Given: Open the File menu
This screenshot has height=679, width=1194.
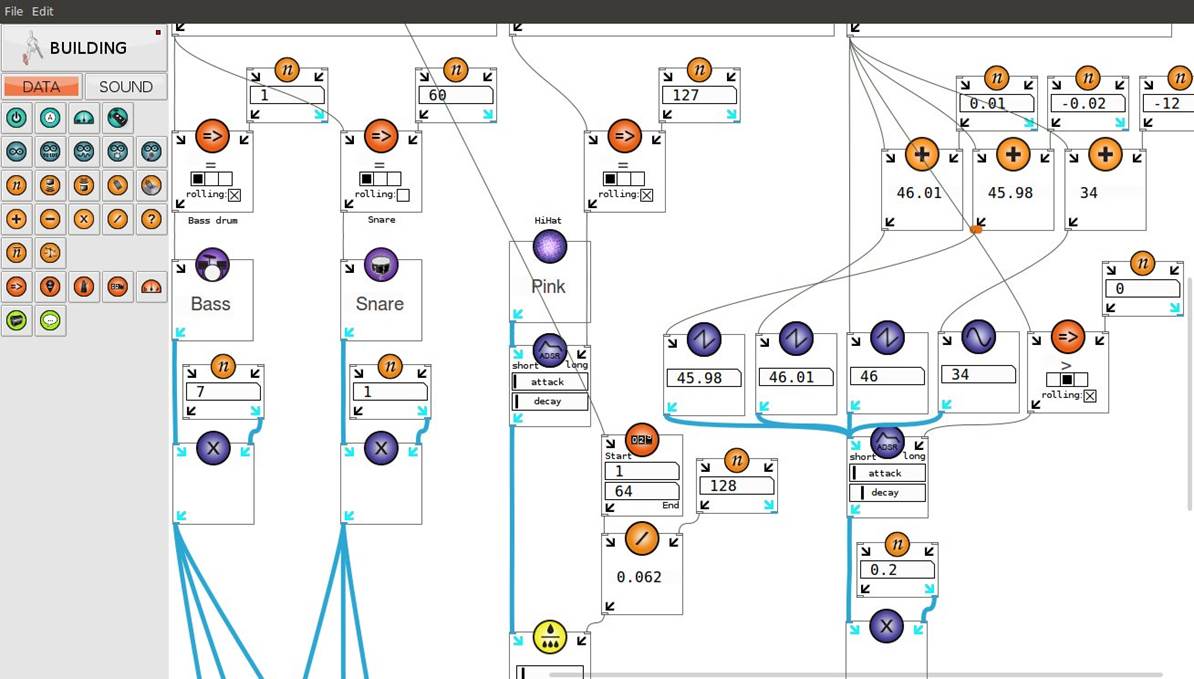Looking at the screenshot, I should (13, 11).
